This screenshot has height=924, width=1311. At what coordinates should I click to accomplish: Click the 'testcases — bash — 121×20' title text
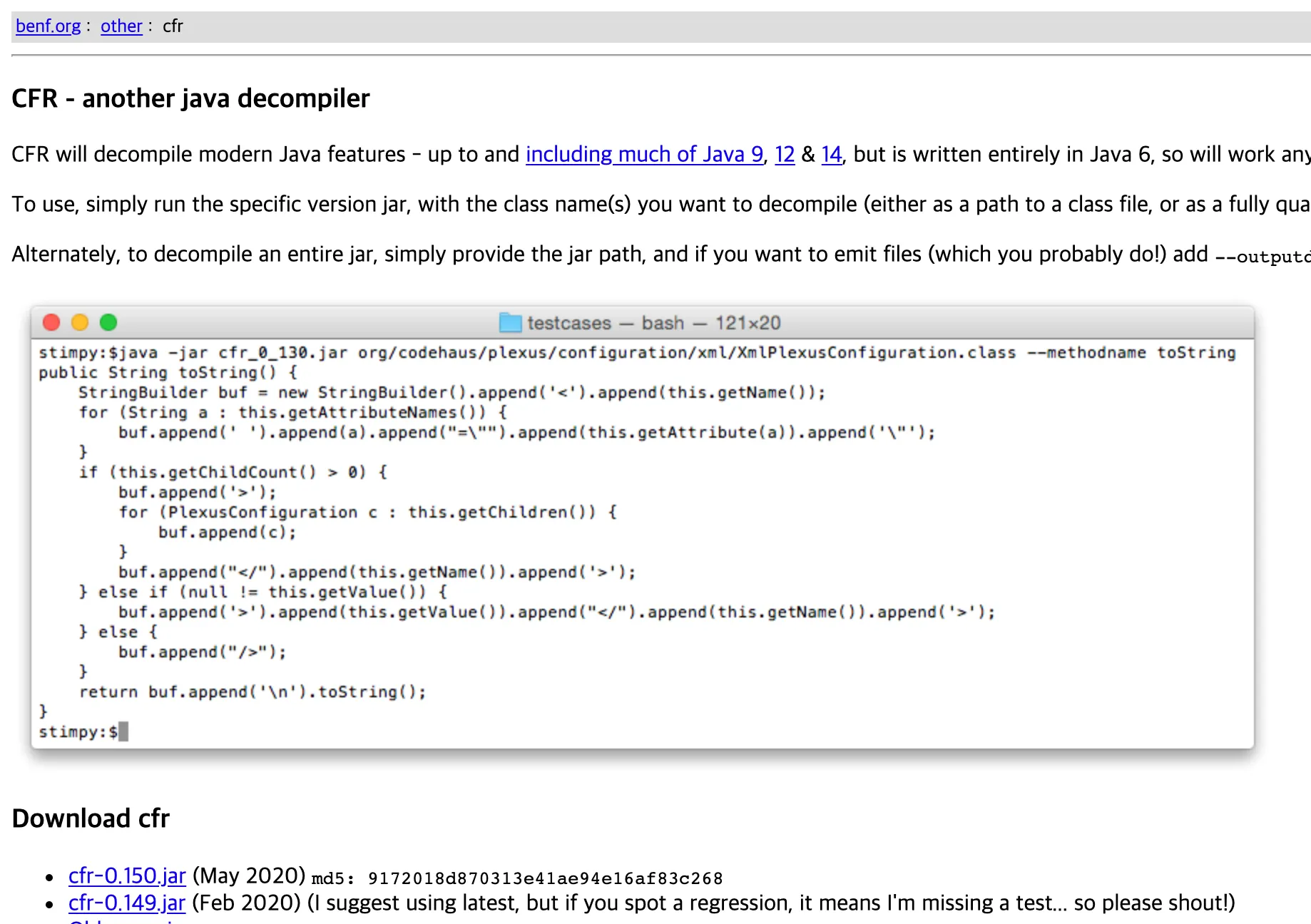pyautogui.click(x=654, y=323)
